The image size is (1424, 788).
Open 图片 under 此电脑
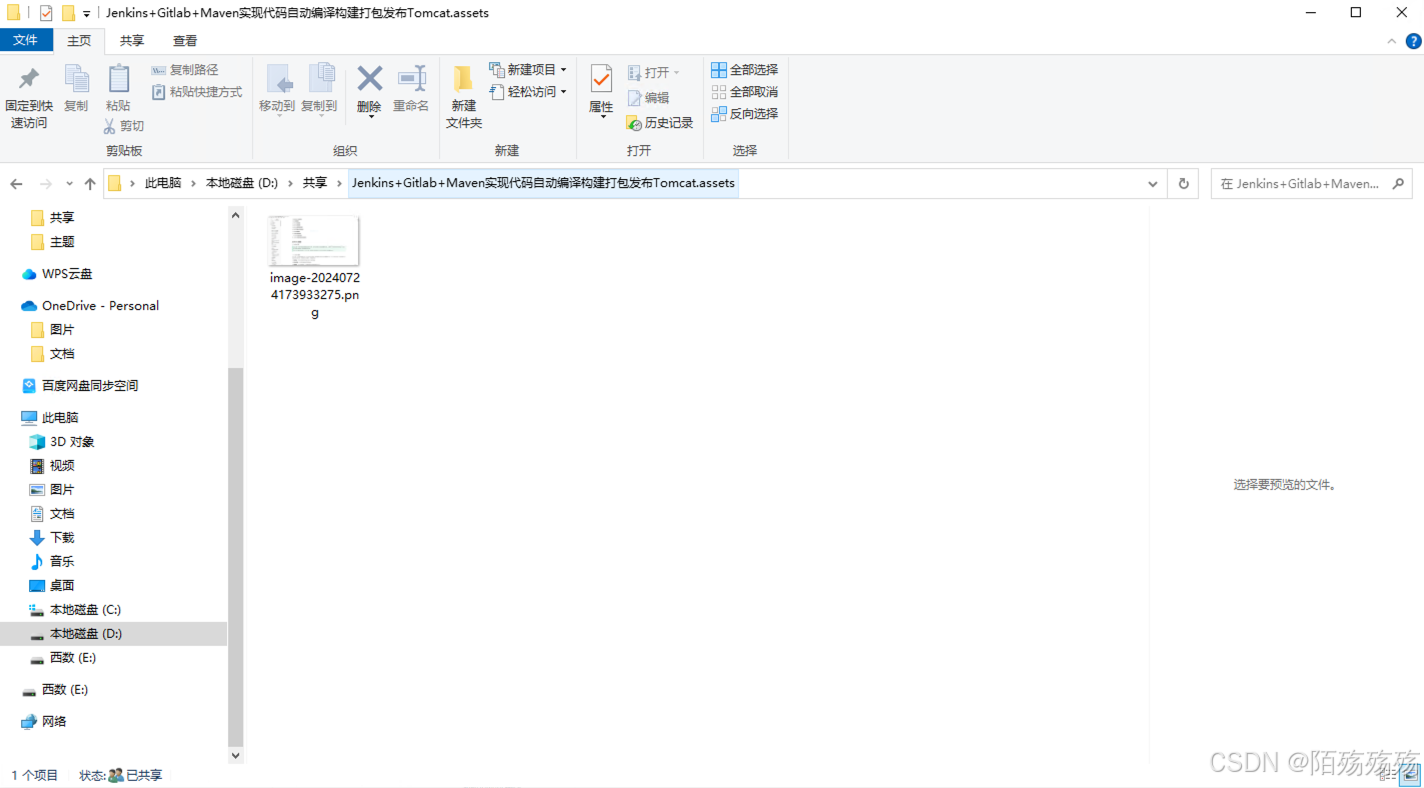click(62, 489)
